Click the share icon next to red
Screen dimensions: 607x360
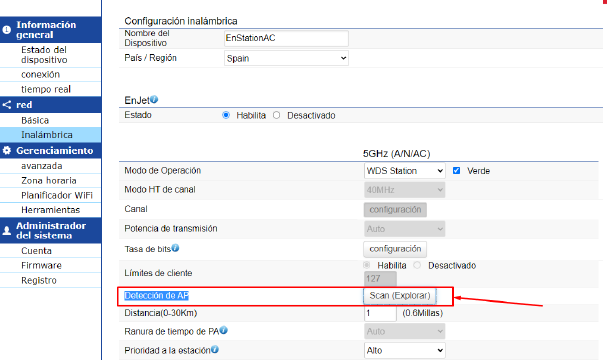[7, 105]
